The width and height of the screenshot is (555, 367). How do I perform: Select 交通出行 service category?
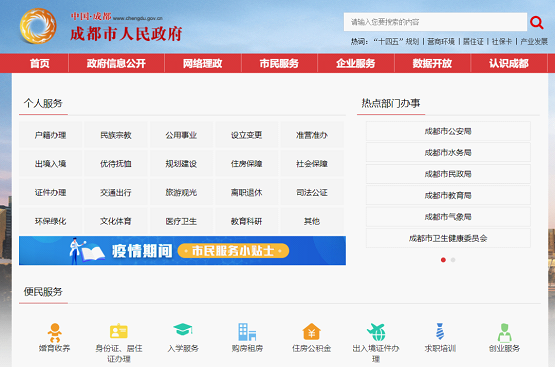tap(116, 193)
